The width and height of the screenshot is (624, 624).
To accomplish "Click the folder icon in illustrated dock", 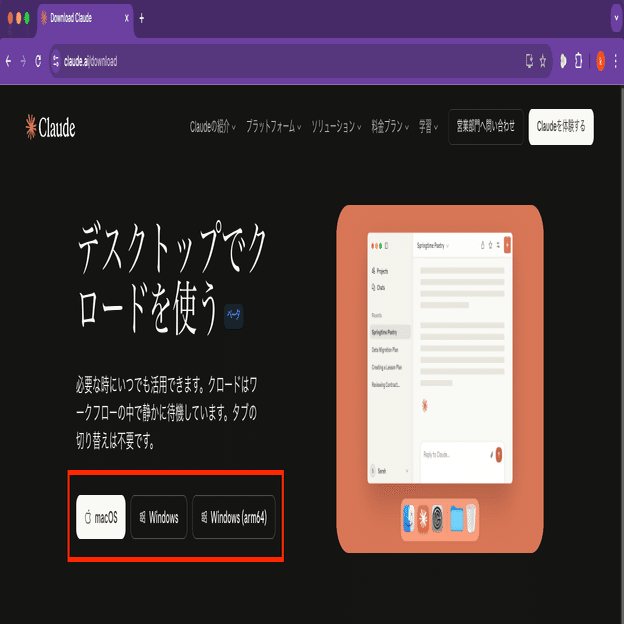I will [x=456, y=519].
